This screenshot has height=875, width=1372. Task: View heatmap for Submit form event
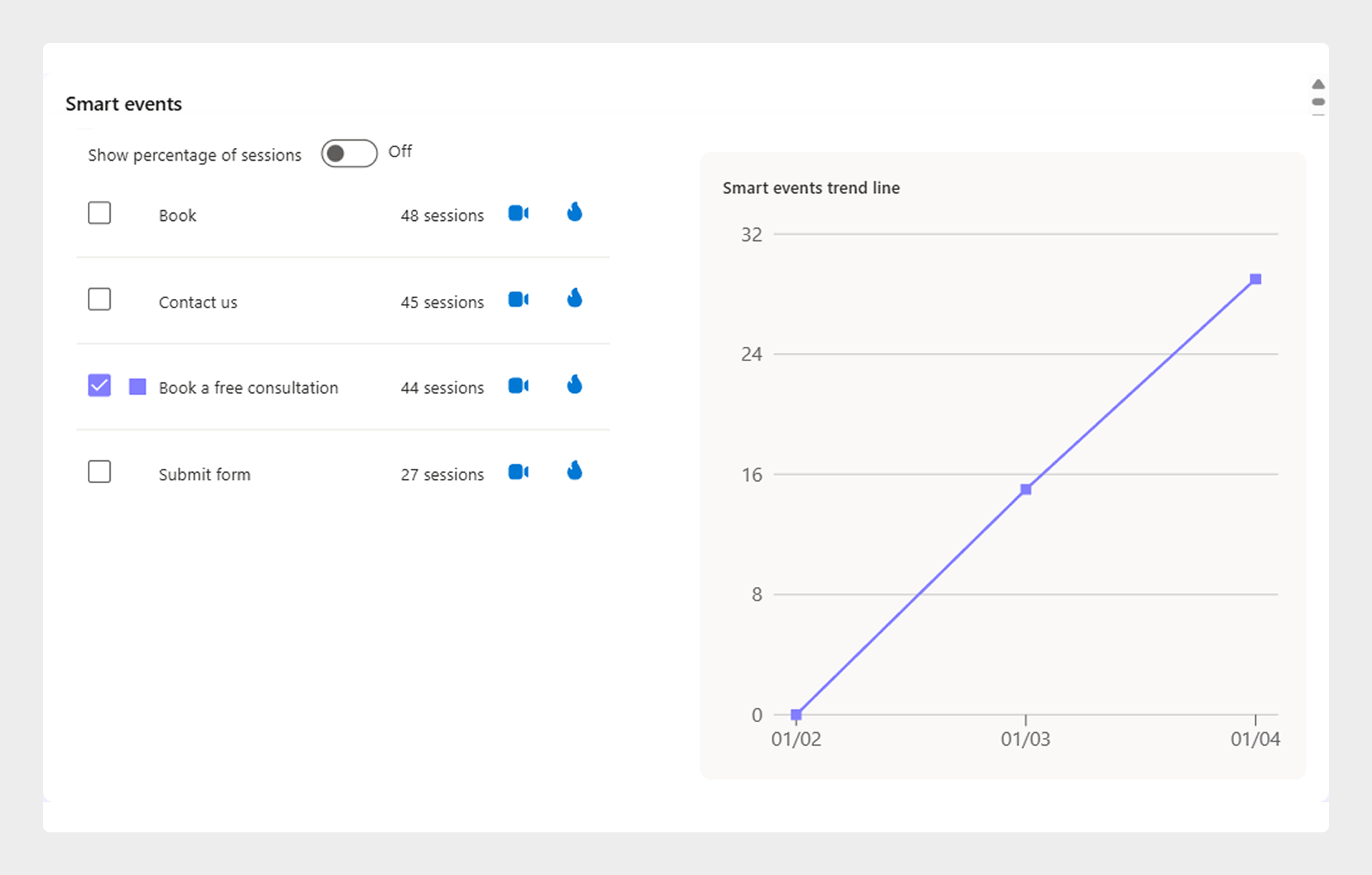click(x=575, y=470)
